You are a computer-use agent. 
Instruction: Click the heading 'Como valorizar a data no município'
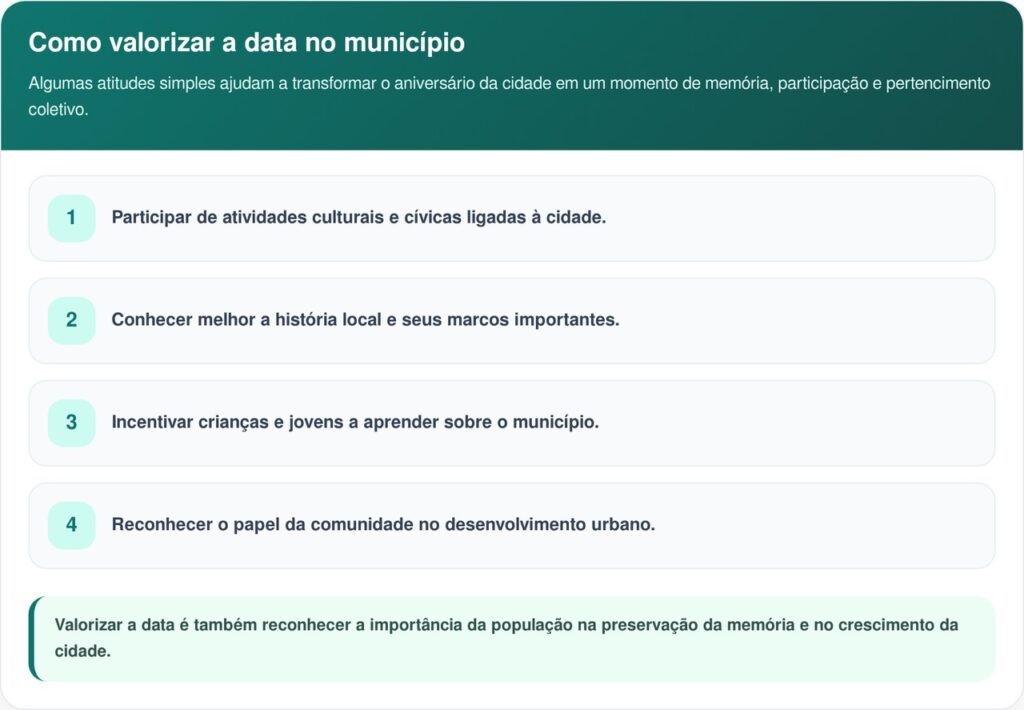(x=247, y=42)
